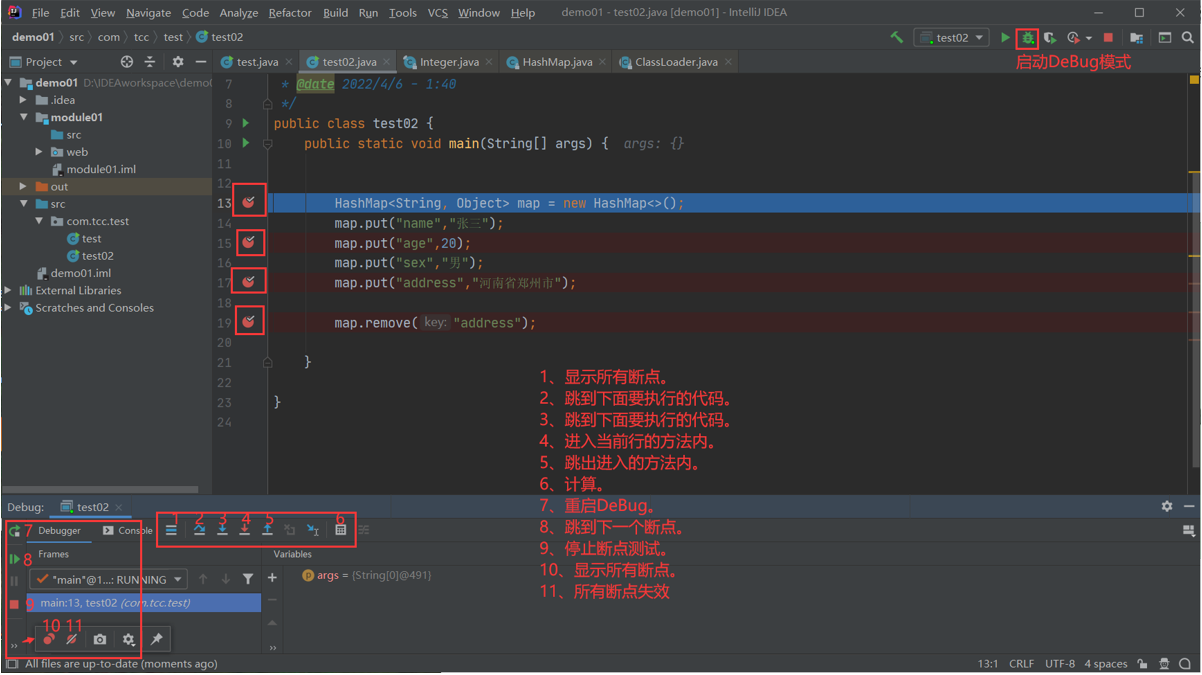Image resolution: width=1202 pixels, height=675 pixels.
Task: Toggle read-only lock icon in status bar
Action: (1142, 664)
